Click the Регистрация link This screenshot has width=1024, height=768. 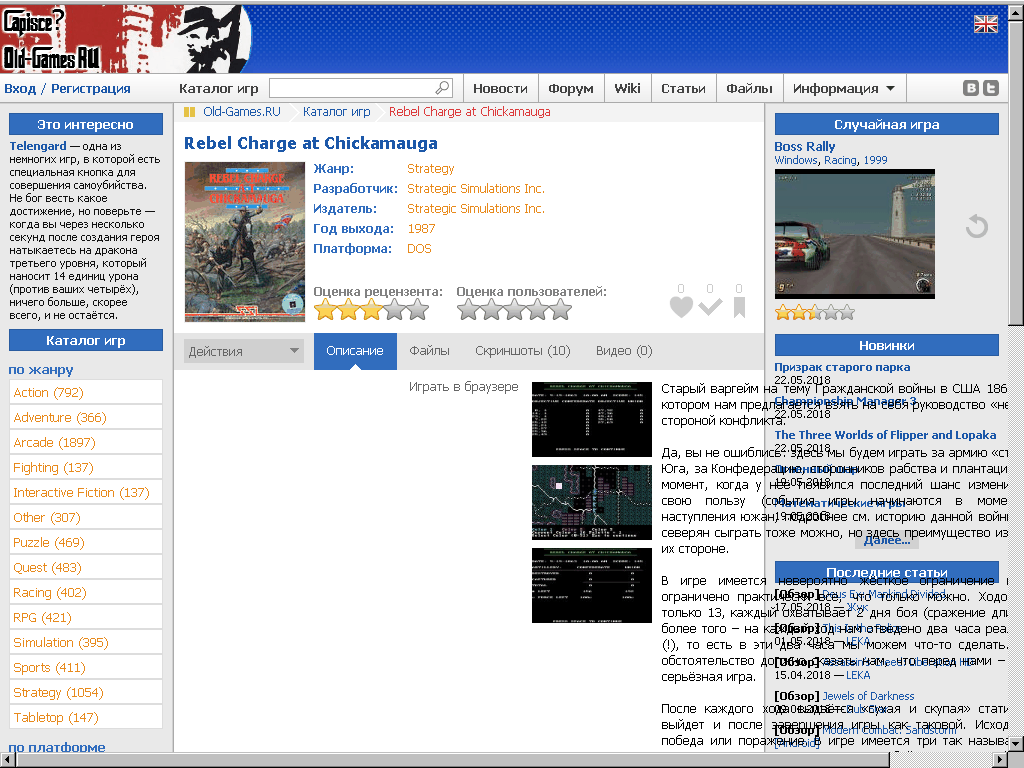[x=91, y=89]
